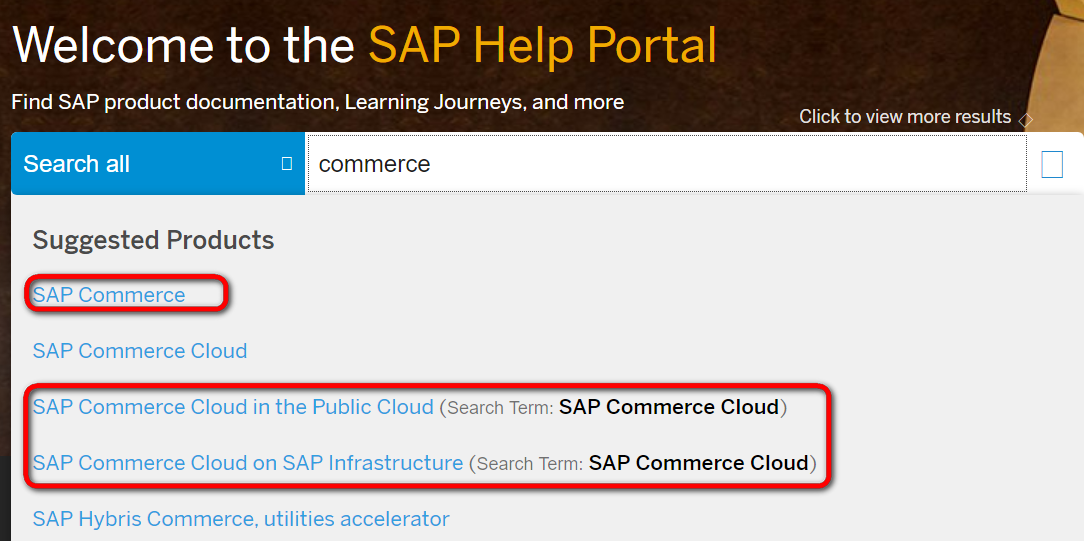Click the 'Suggested Products' heading
The image size is (1084, 541).
[x=153, y=240]
